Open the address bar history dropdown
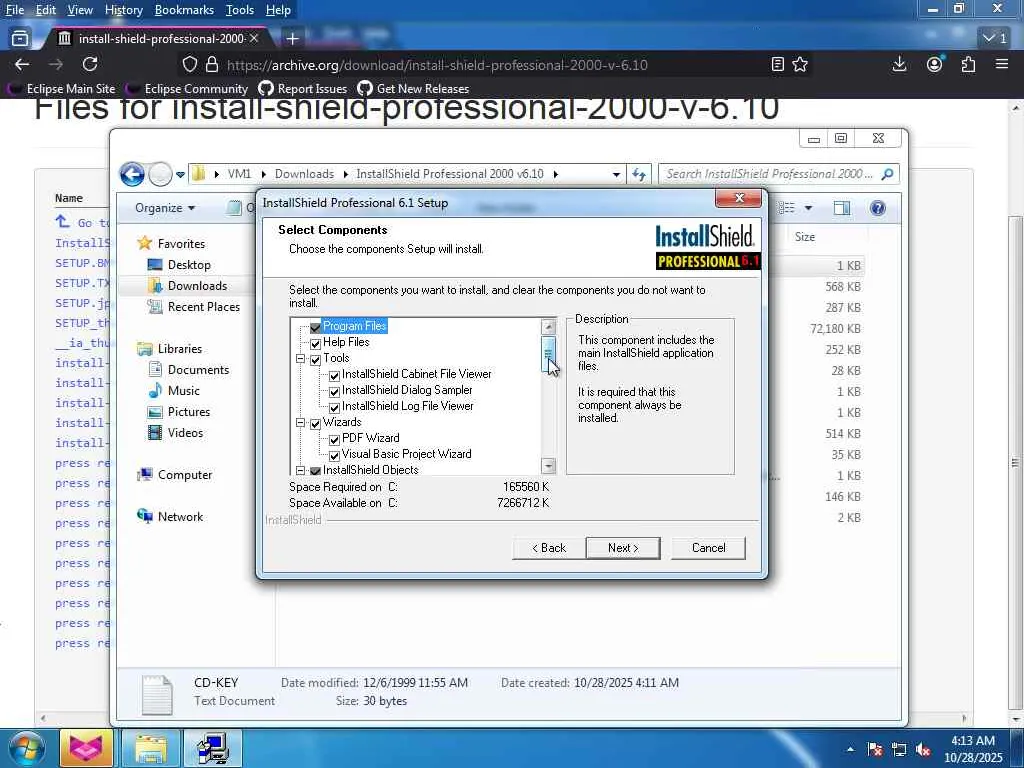1024x768 pixels. (x=616, y=174)
